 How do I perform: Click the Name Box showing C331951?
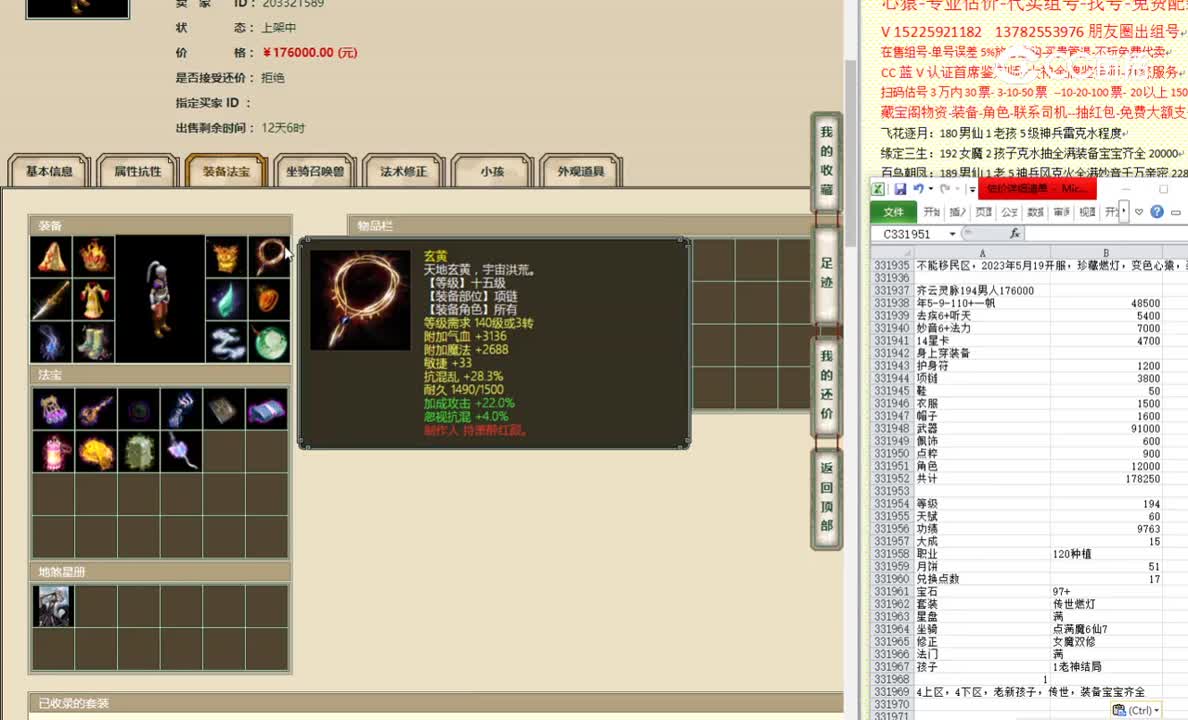pos(908,234)
